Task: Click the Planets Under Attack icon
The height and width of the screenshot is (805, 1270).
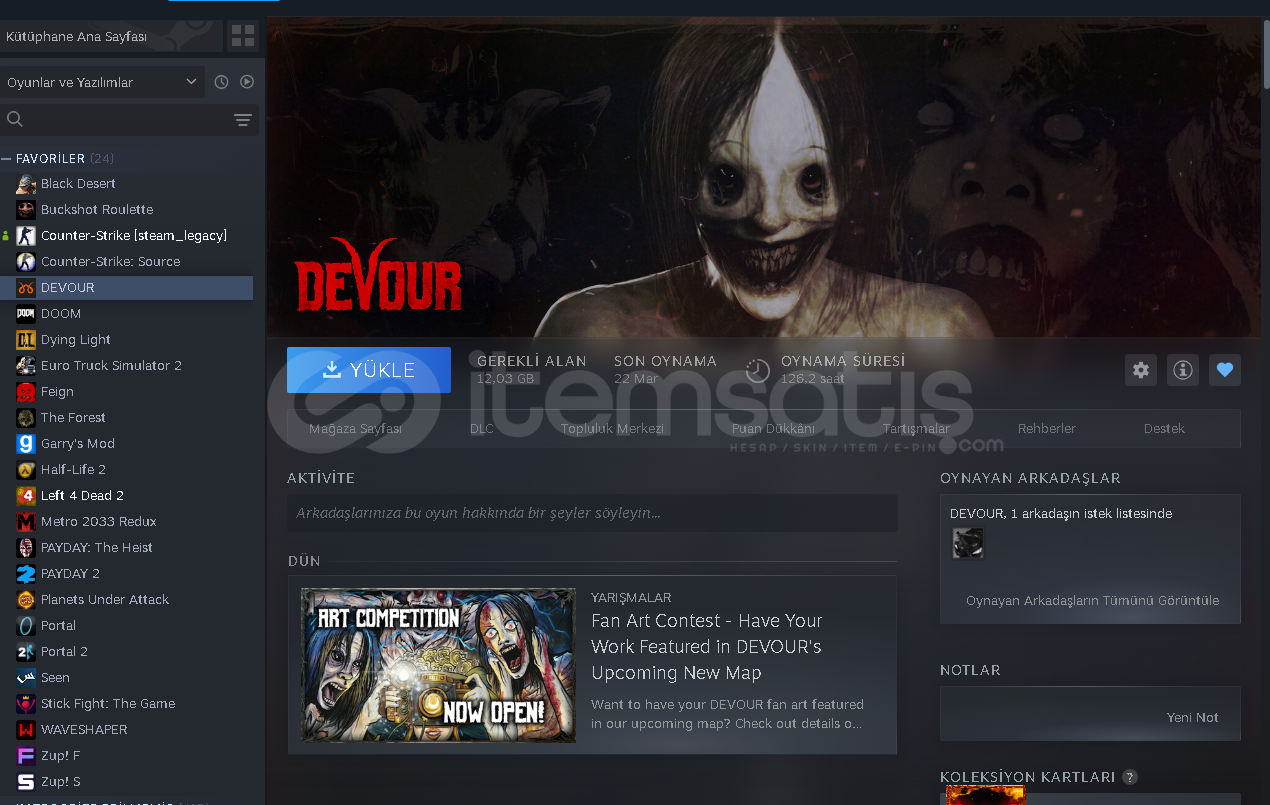Action: [26, 599]
